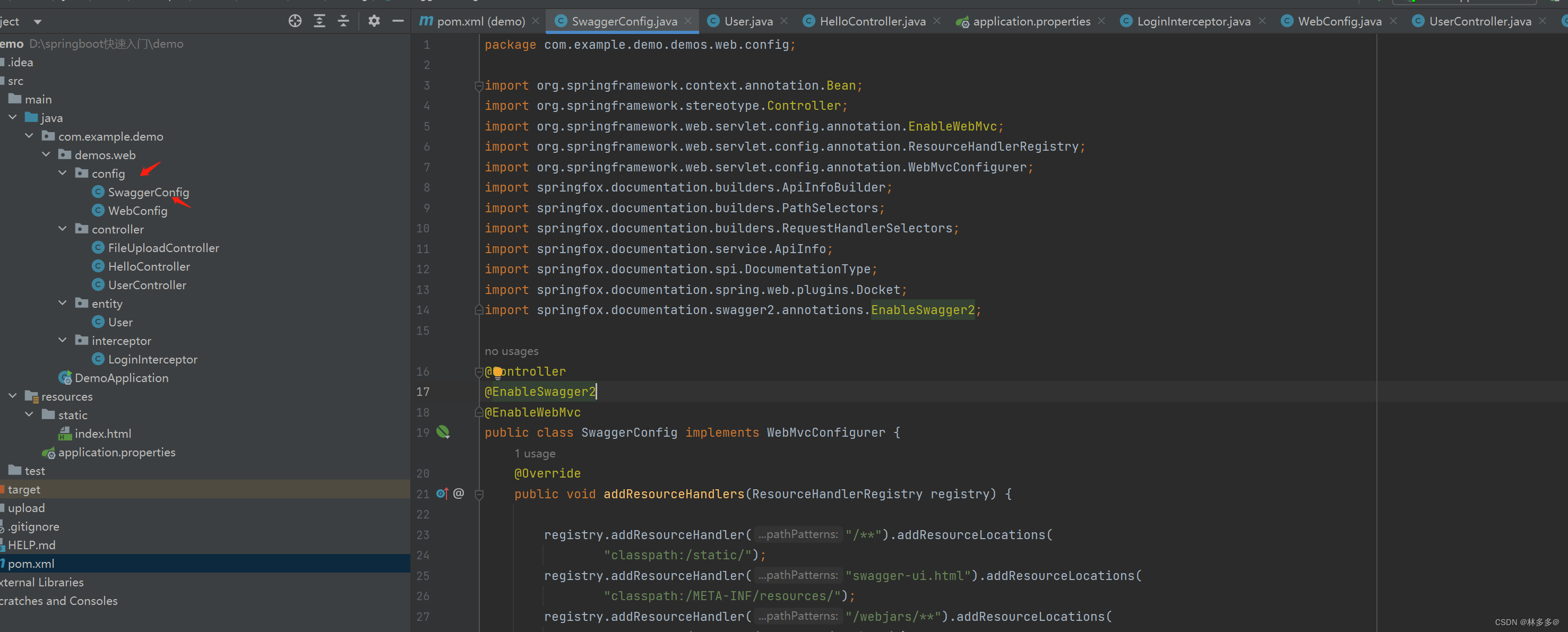Screen dimensions: 1568x632
Task: Switch to application.properties tab
Action: coord(1032,21)
